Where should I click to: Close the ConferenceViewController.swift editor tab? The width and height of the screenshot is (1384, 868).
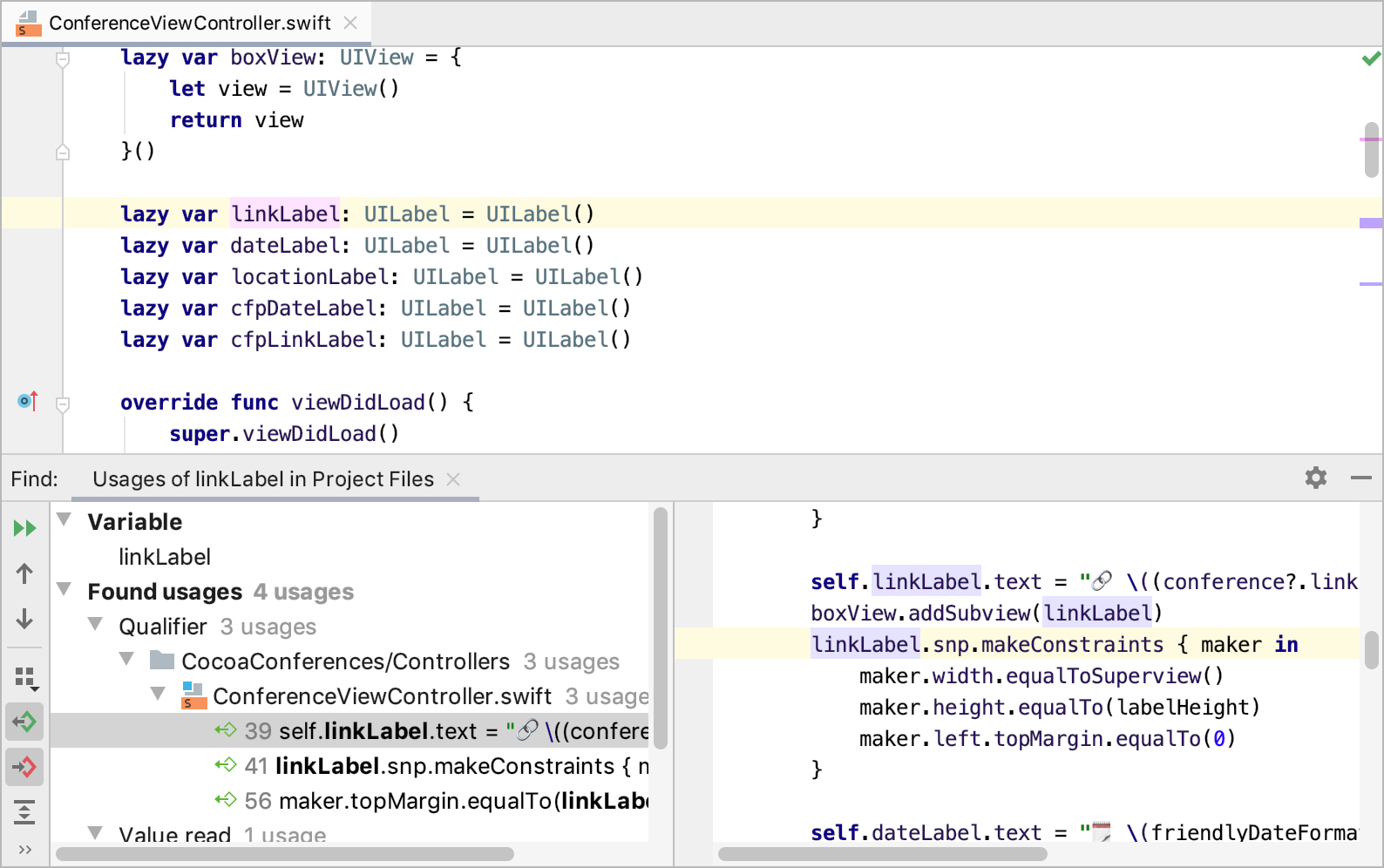click(x=350, y=23)
